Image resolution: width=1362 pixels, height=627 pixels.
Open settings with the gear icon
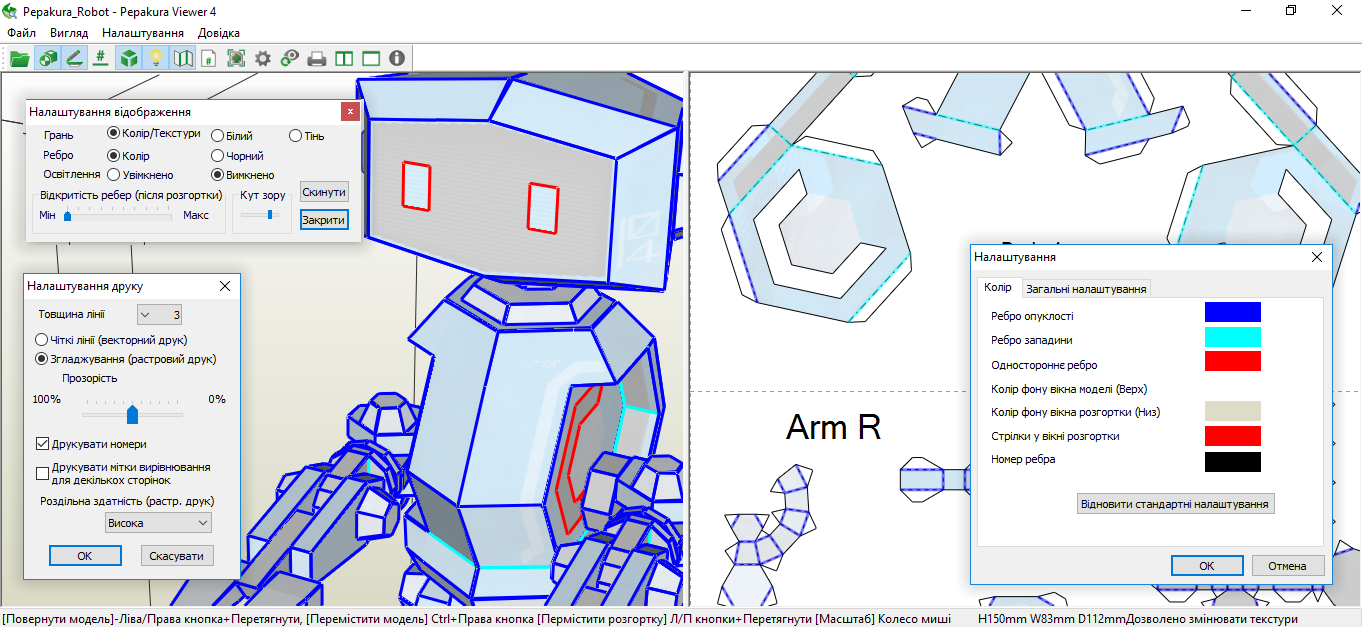tap(263, 59)
